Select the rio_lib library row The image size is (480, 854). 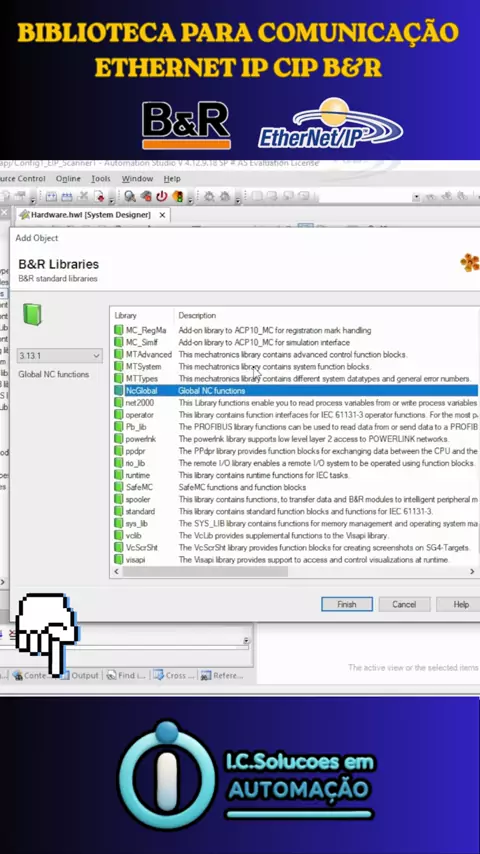point(296,463)
